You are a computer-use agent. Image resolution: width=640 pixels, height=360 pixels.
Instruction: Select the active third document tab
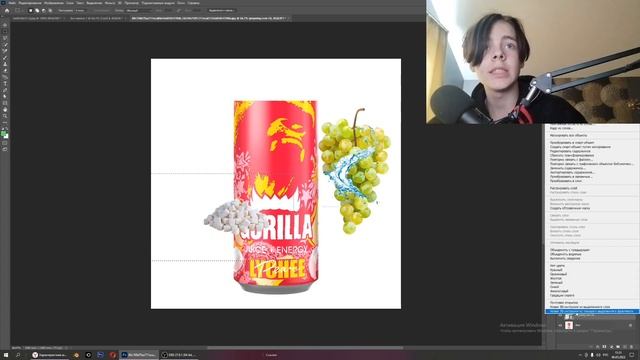(211, 18)
